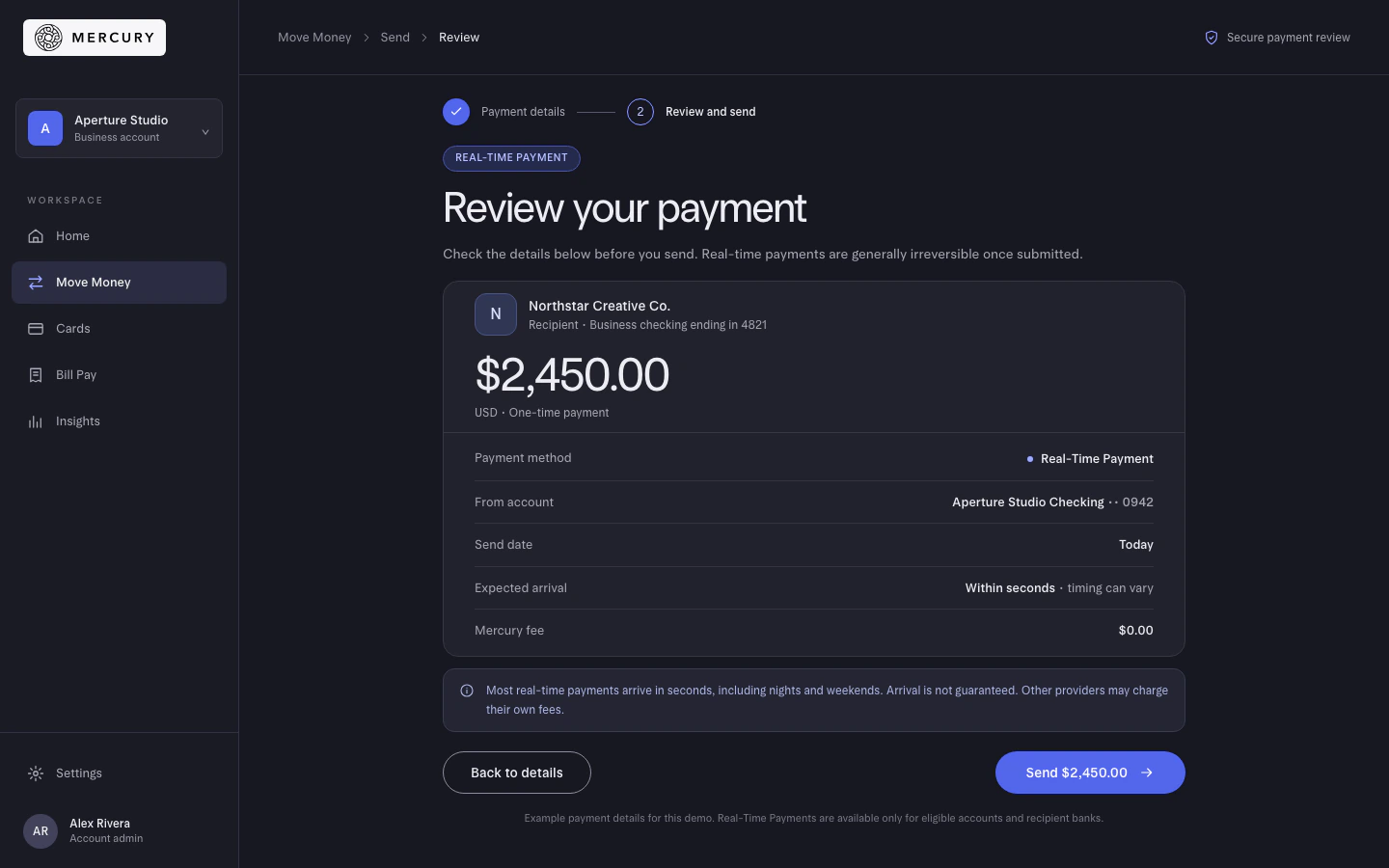Click the info icon in notice
1389x868 pixels.
pyautogui.click(x=467, y=691)
